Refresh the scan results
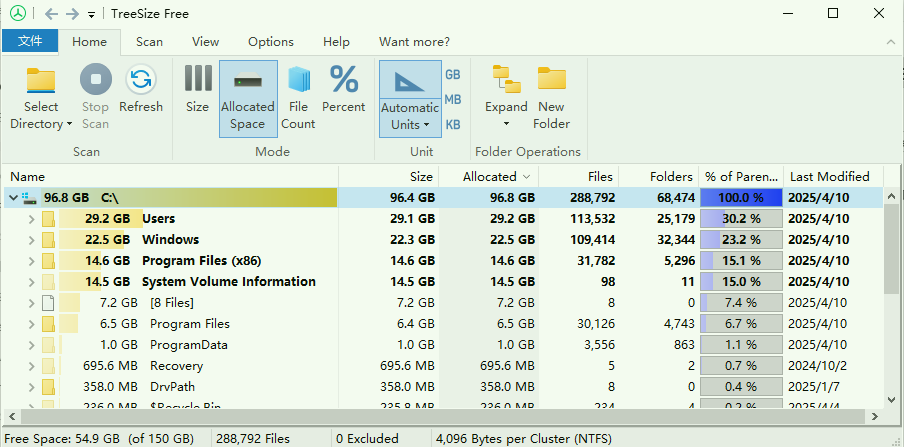Screen dimensions: 904x447 [141, 81]
